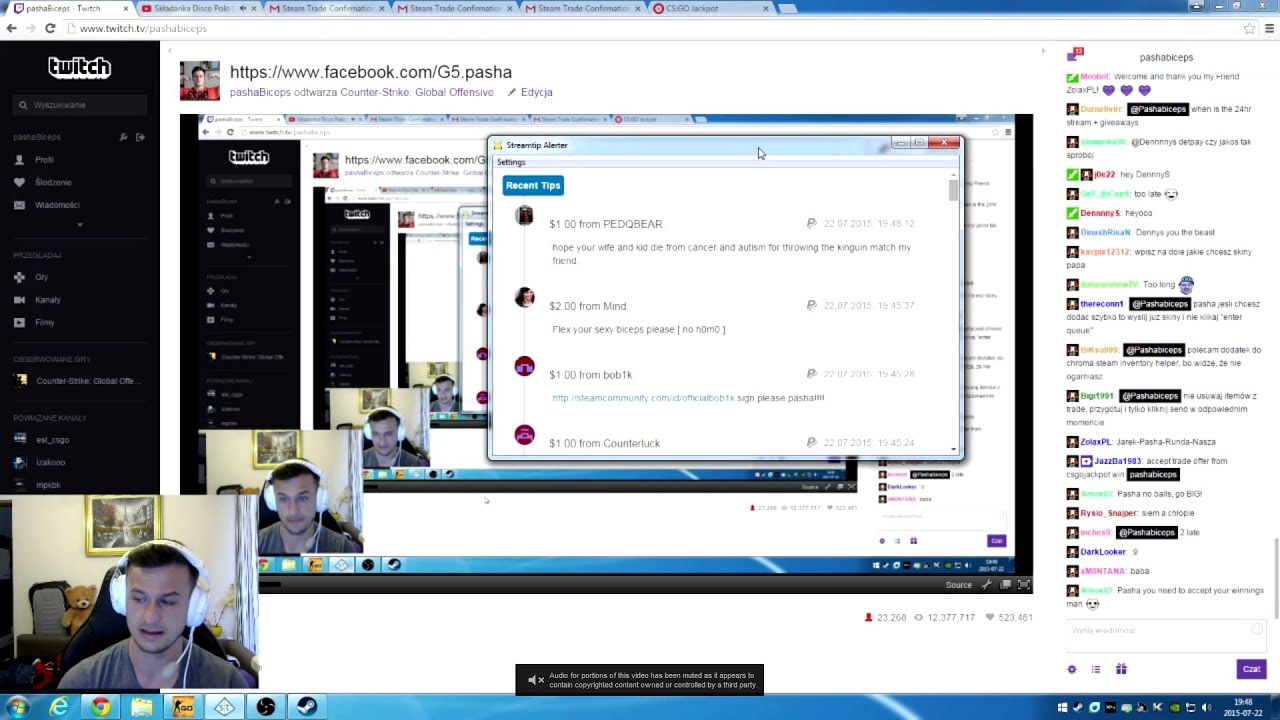The image size is (1280, 720).
Task: Browse Kanały in the sidebar
Action: coord(47,300)
